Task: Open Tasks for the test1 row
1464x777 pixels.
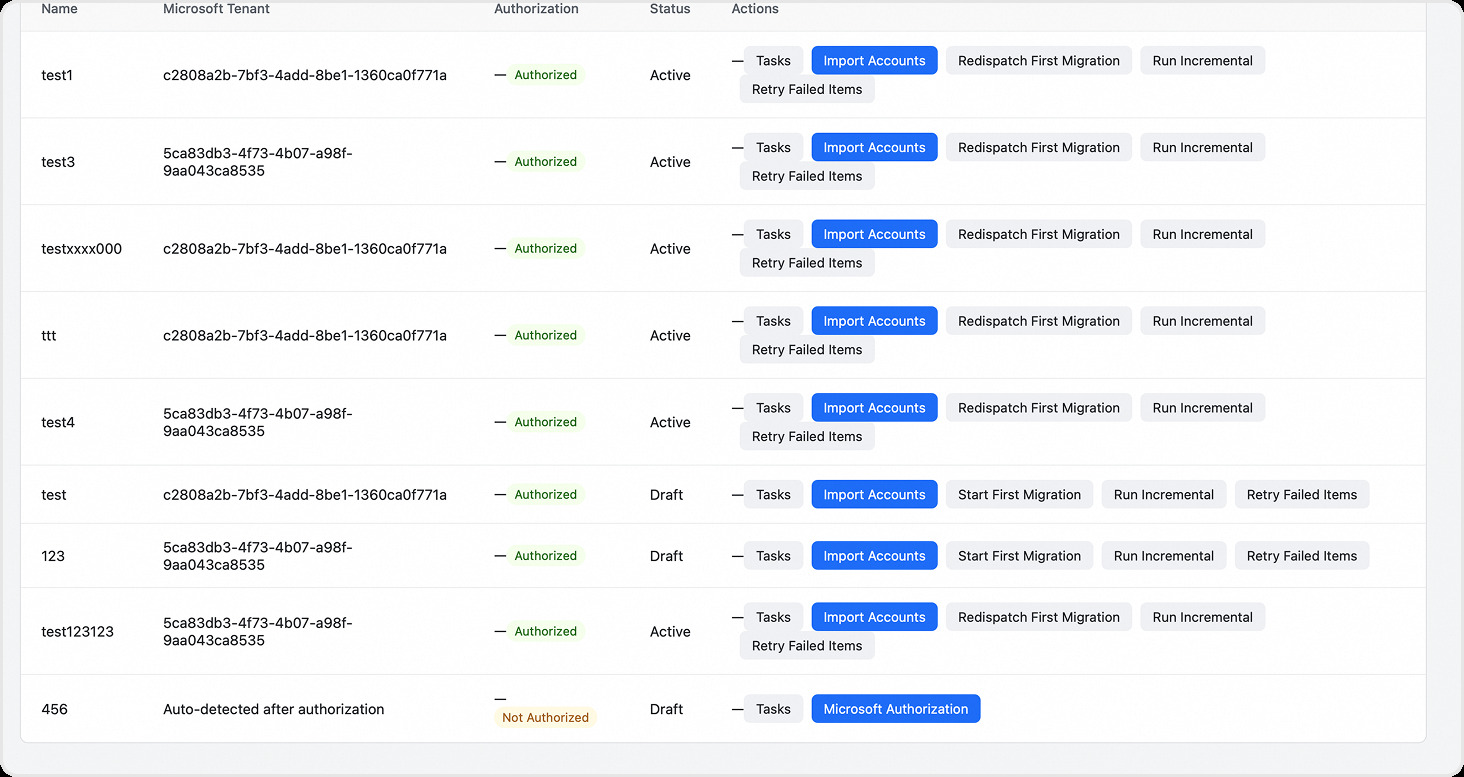Action: (773, 60)
